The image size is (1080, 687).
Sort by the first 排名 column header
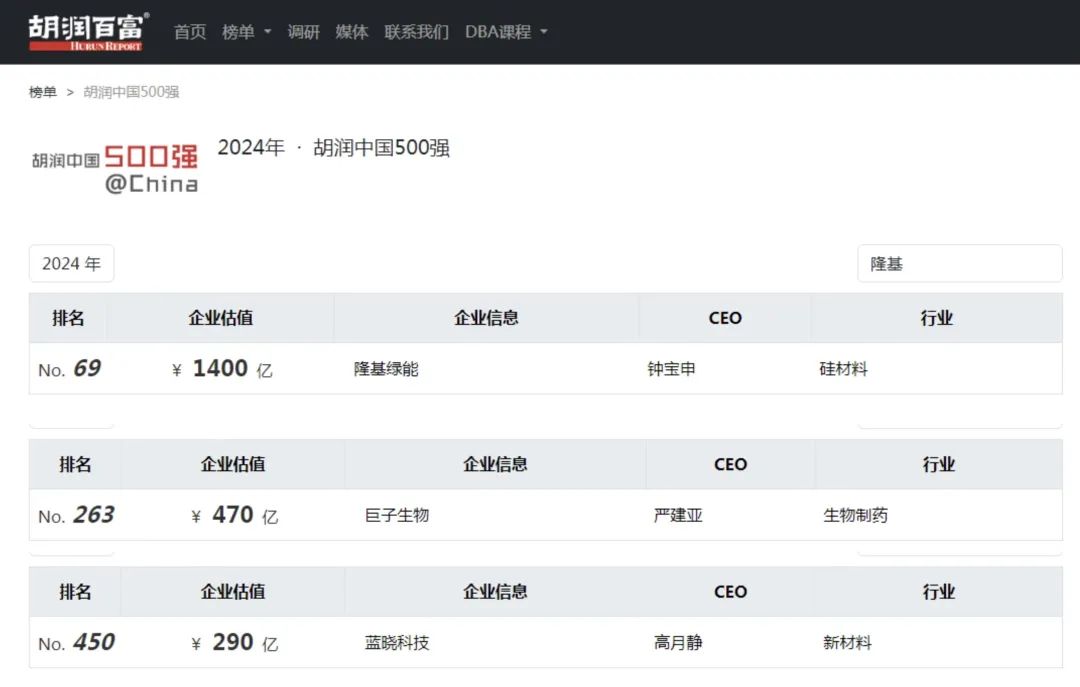[69, 318]
